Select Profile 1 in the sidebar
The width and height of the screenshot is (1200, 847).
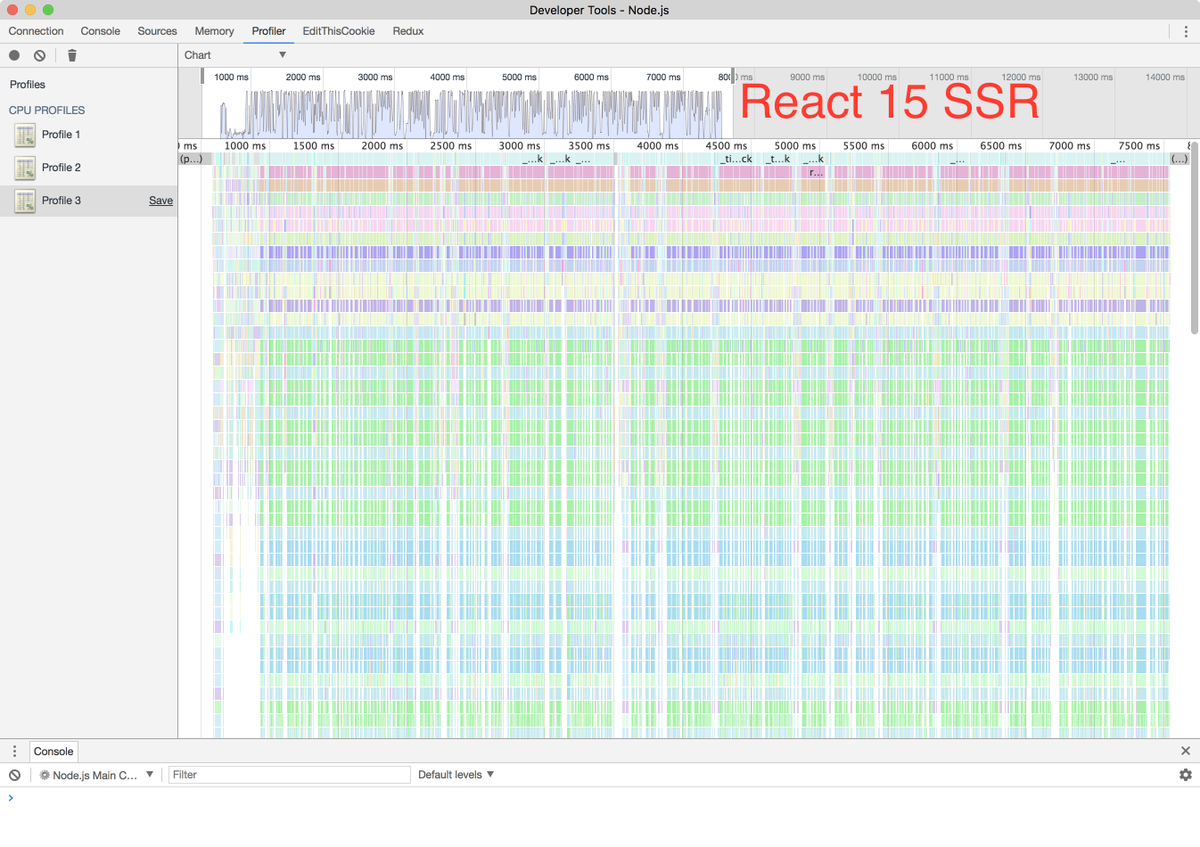coord(61,135)
